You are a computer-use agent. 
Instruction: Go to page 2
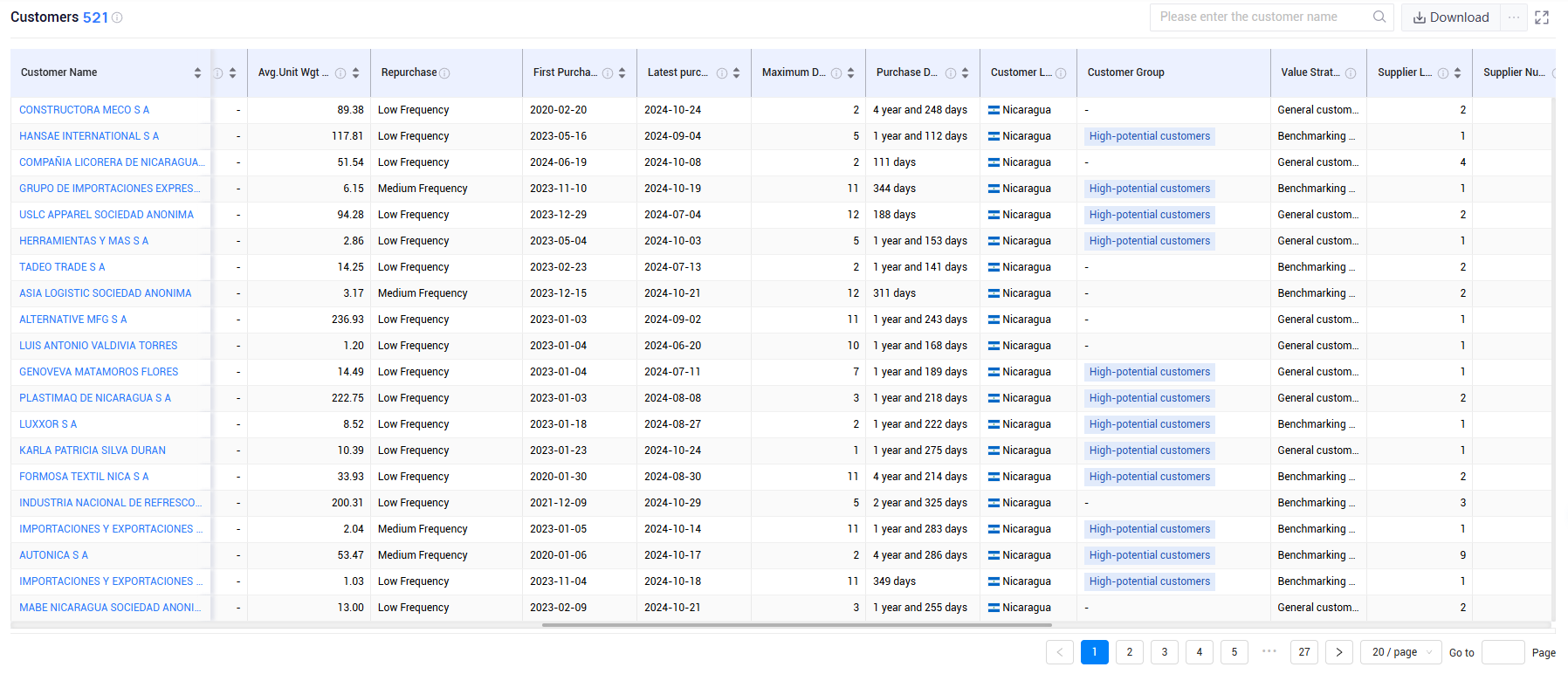[x=1130, y=652]
